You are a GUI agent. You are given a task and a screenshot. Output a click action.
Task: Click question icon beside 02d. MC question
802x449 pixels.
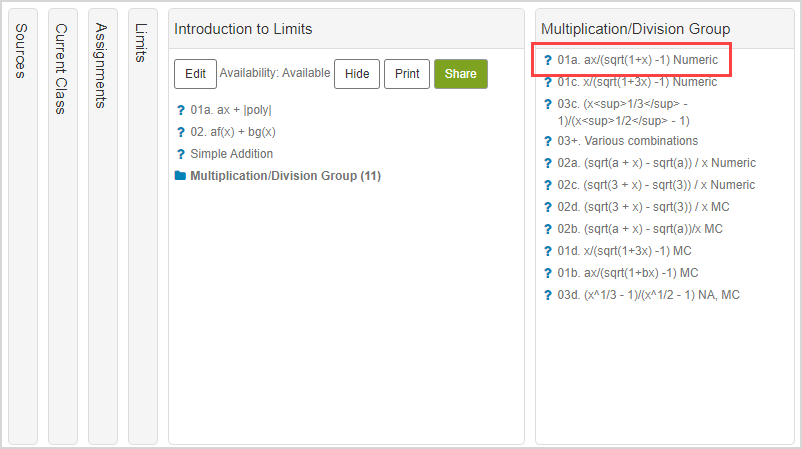click(548, 207)
